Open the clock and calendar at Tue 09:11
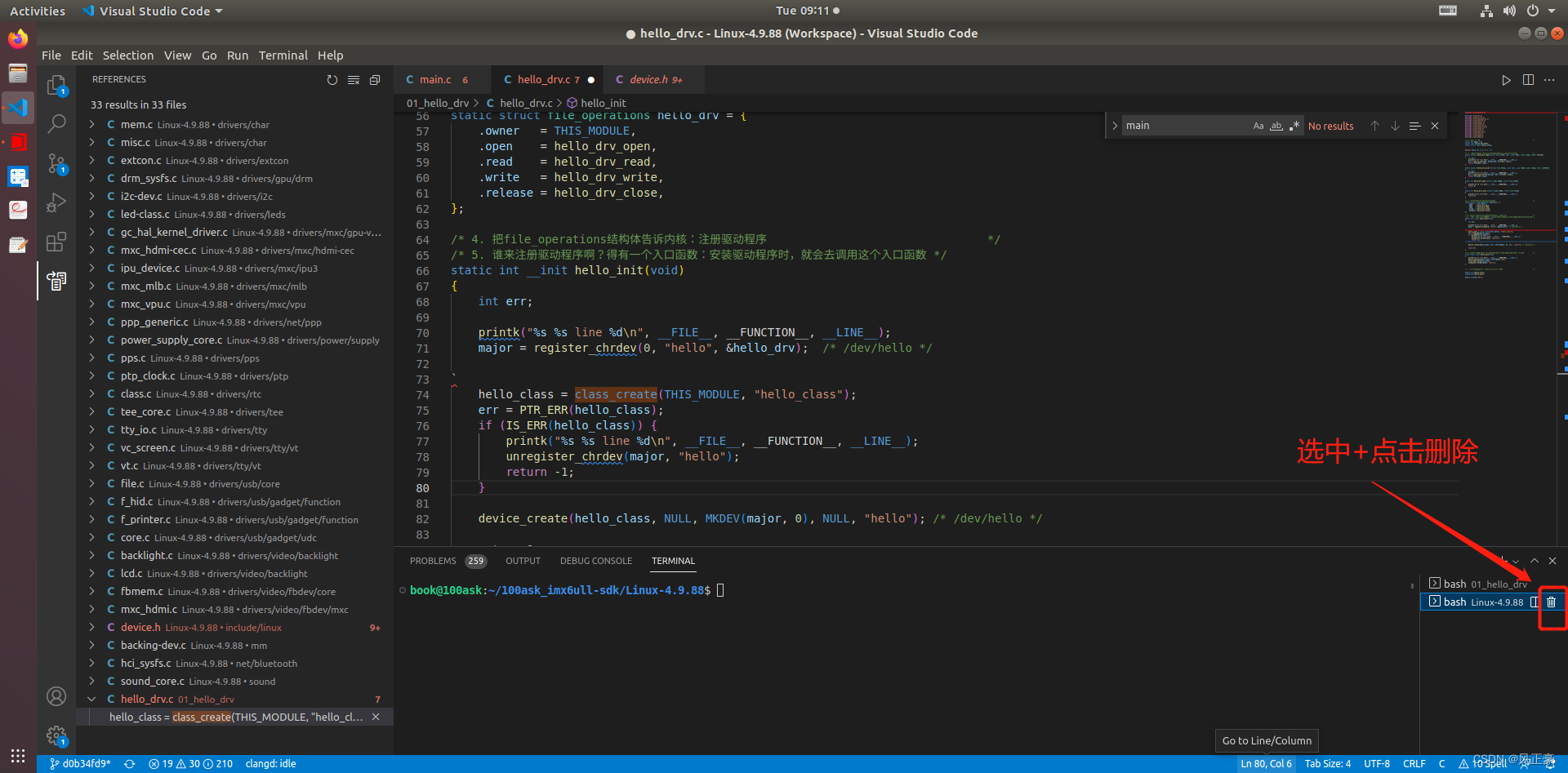This screenshot has width=1568, height=773. click(808, 11)
